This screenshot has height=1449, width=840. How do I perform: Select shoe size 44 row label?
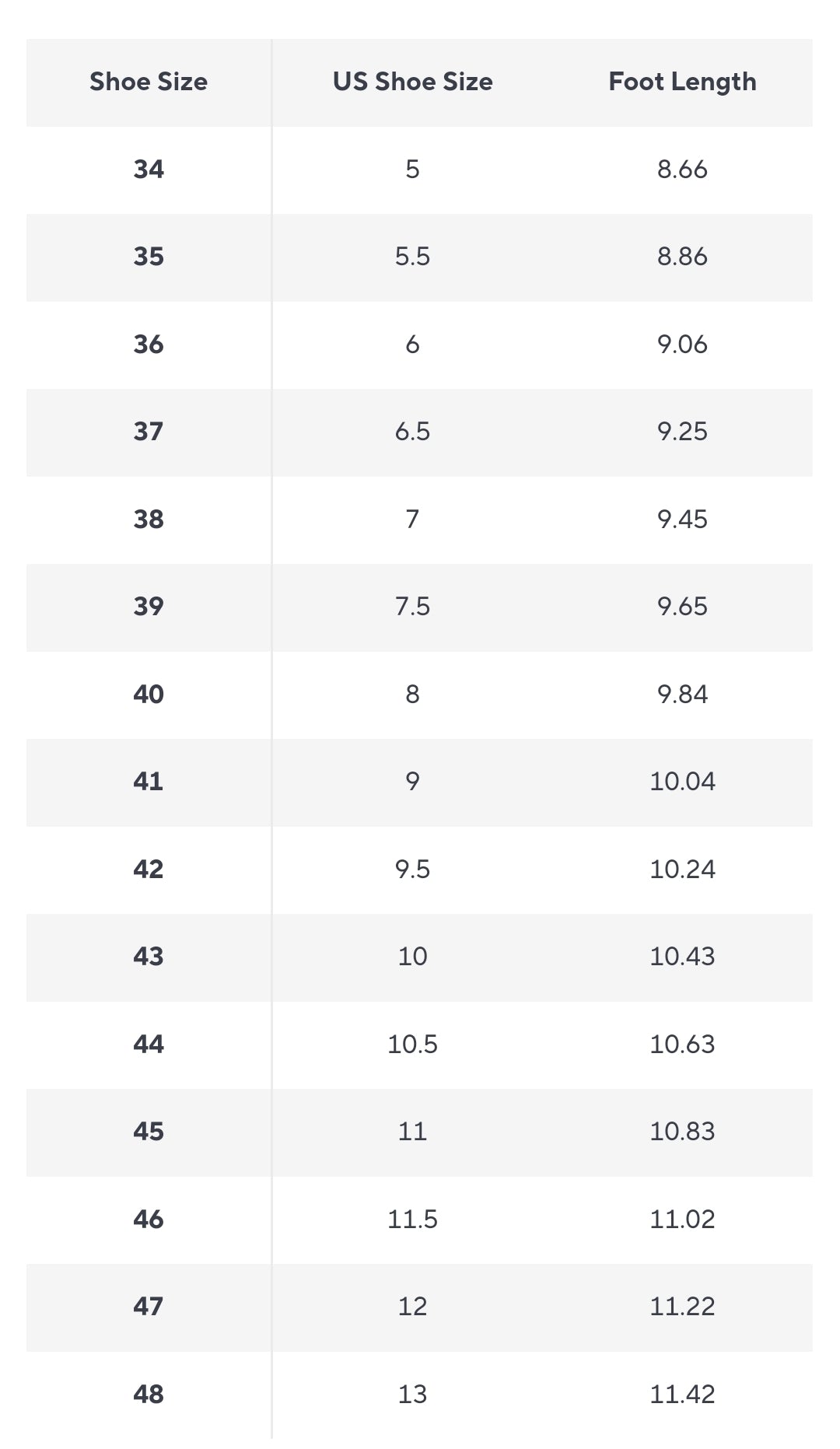click(149, 1044)
